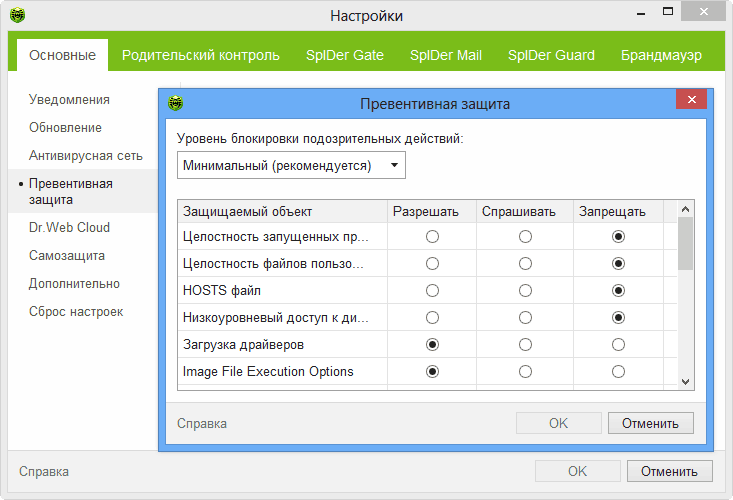Click the scroll down arrow in the table

(x=685, y=381)
